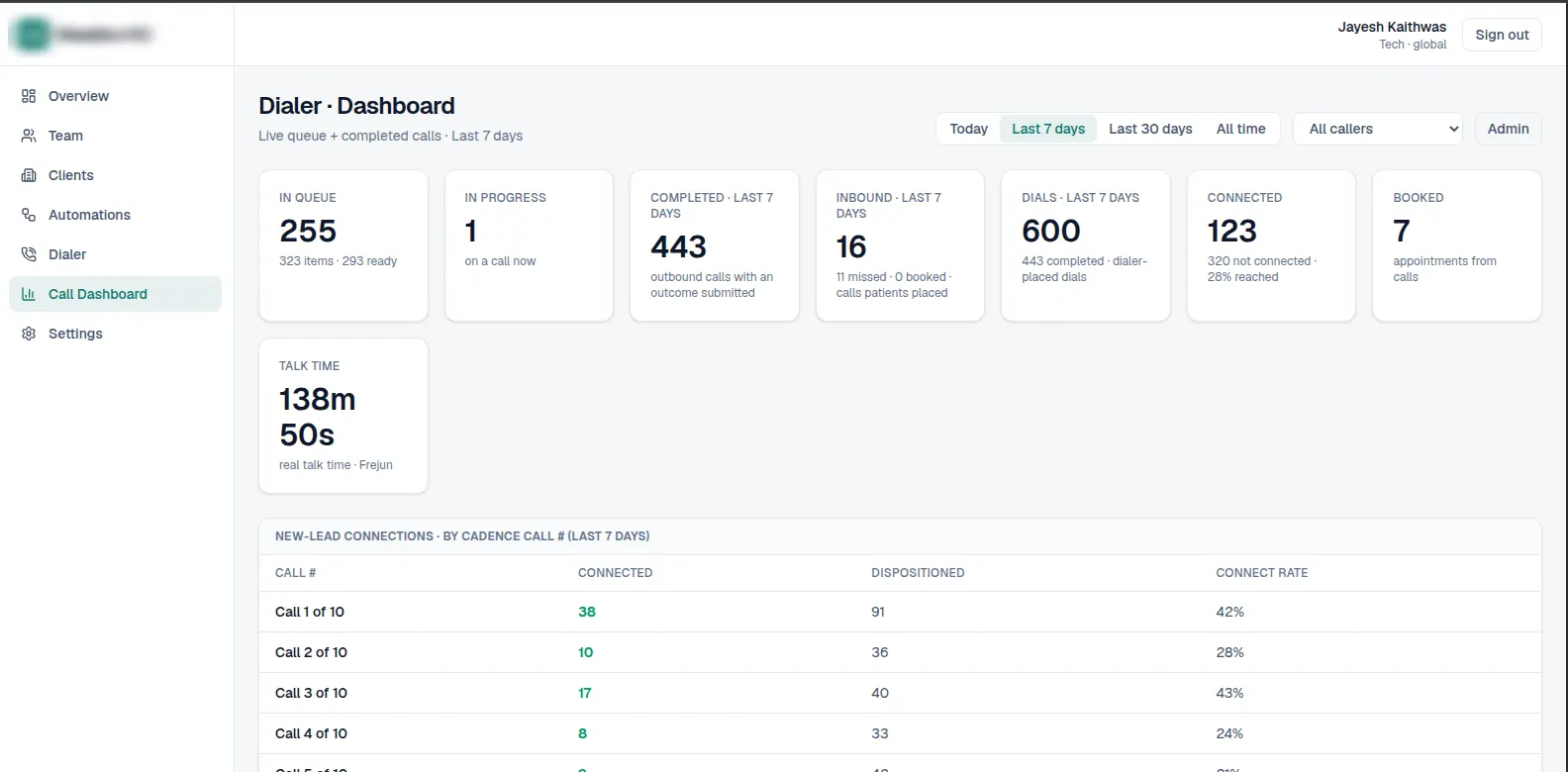Click the 323 items · 293 ready text
The height and width of the screenshot is (772, 1568).
(x=338, y=261)
